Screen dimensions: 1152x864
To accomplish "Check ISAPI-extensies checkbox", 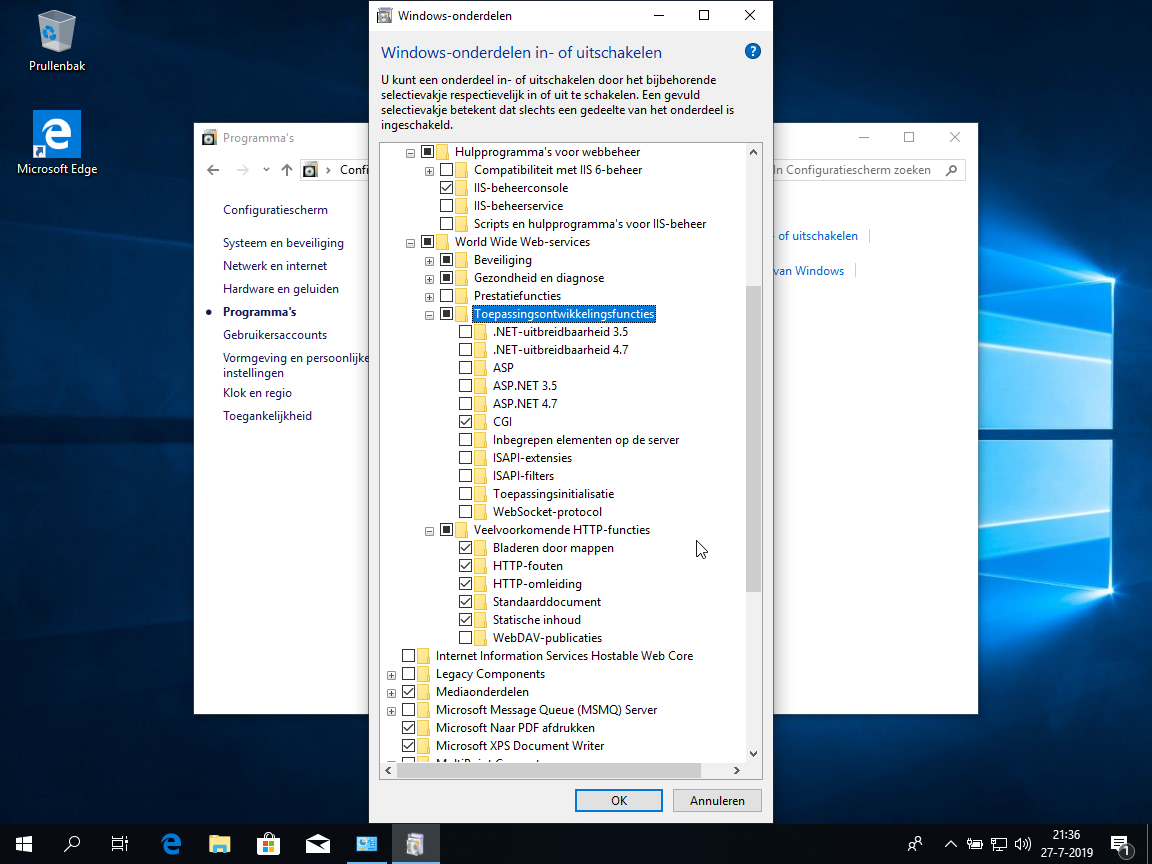I will pyautogui.click(x=465, y=458).
